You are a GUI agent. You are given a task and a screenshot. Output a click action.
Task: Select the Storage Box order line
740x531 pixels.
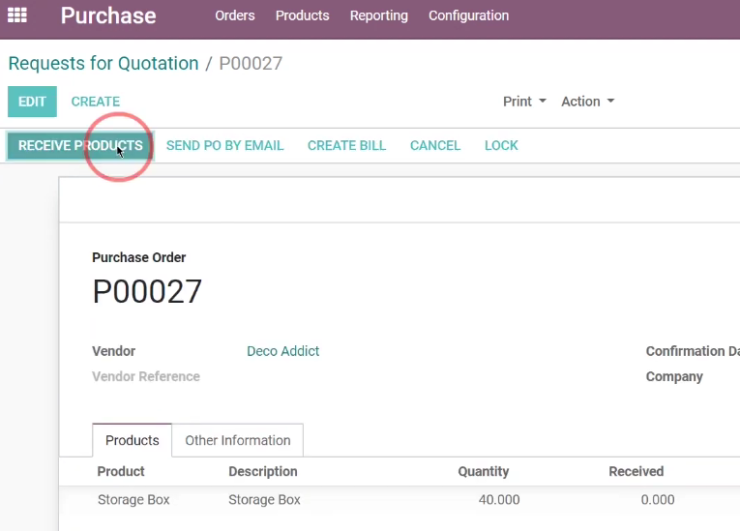pos(399,500)
